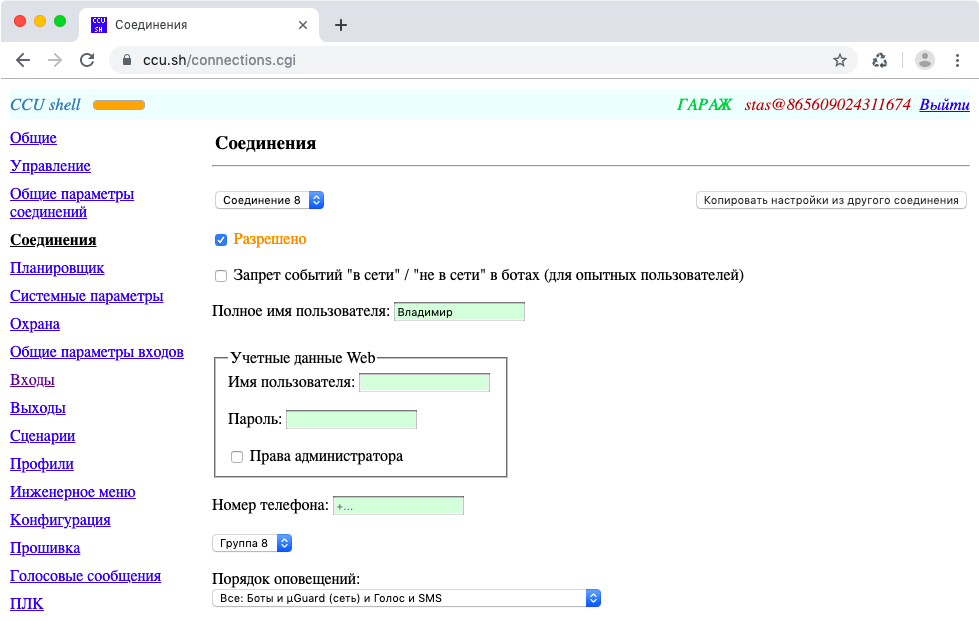
Task: Tick the Права администратора checkbox
Action: (x=237, y=457)
